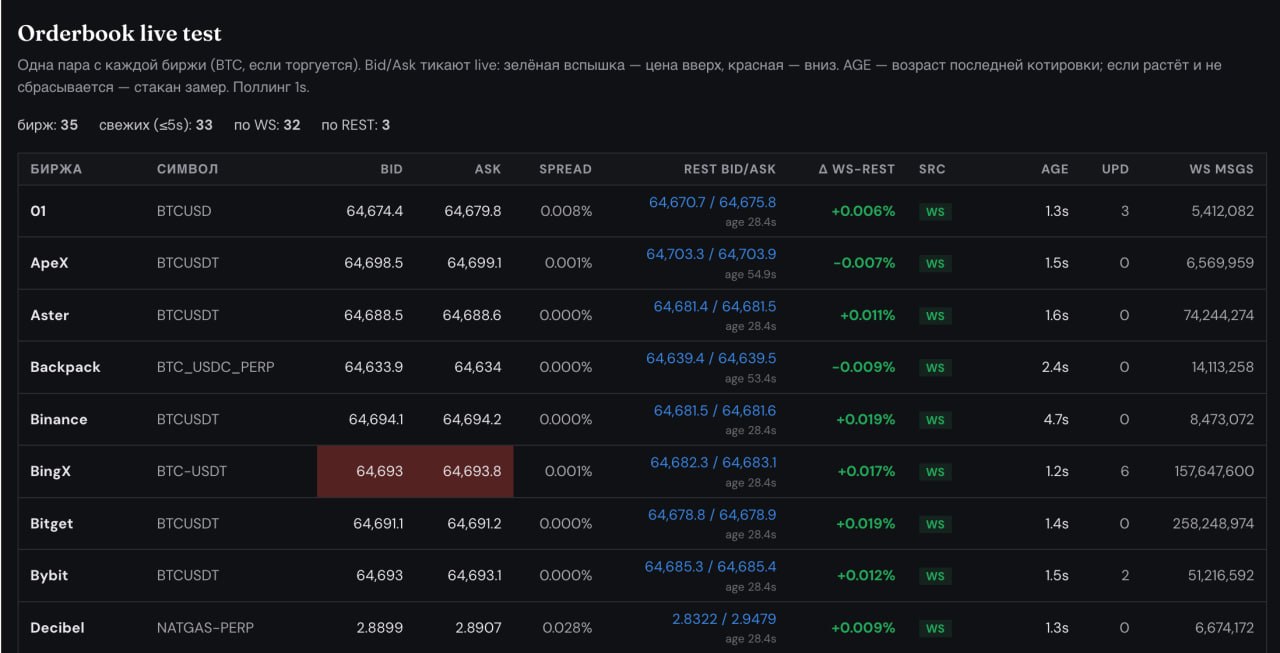Screen dimensions: 1280x653
Task: Click O1 REST quote 64,670.7 / 64,675.8
Action: (712, 202)
